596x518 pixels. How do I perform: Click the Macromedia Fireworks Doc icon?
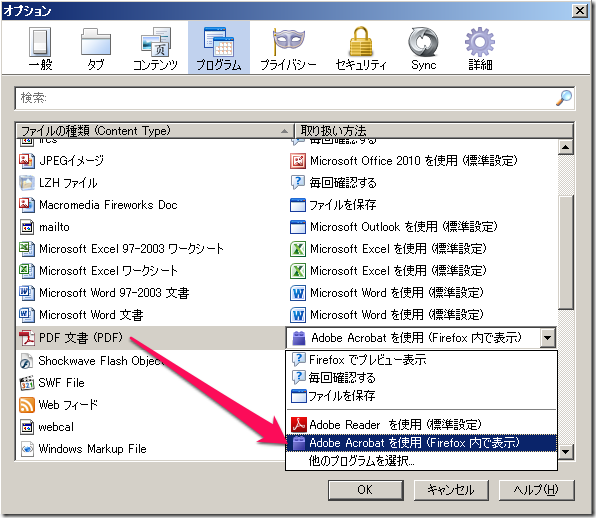click(27, 204)
